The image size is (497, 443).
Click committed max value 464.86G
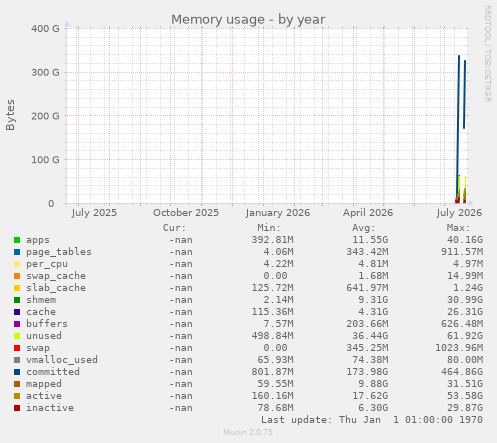[462, 372]
